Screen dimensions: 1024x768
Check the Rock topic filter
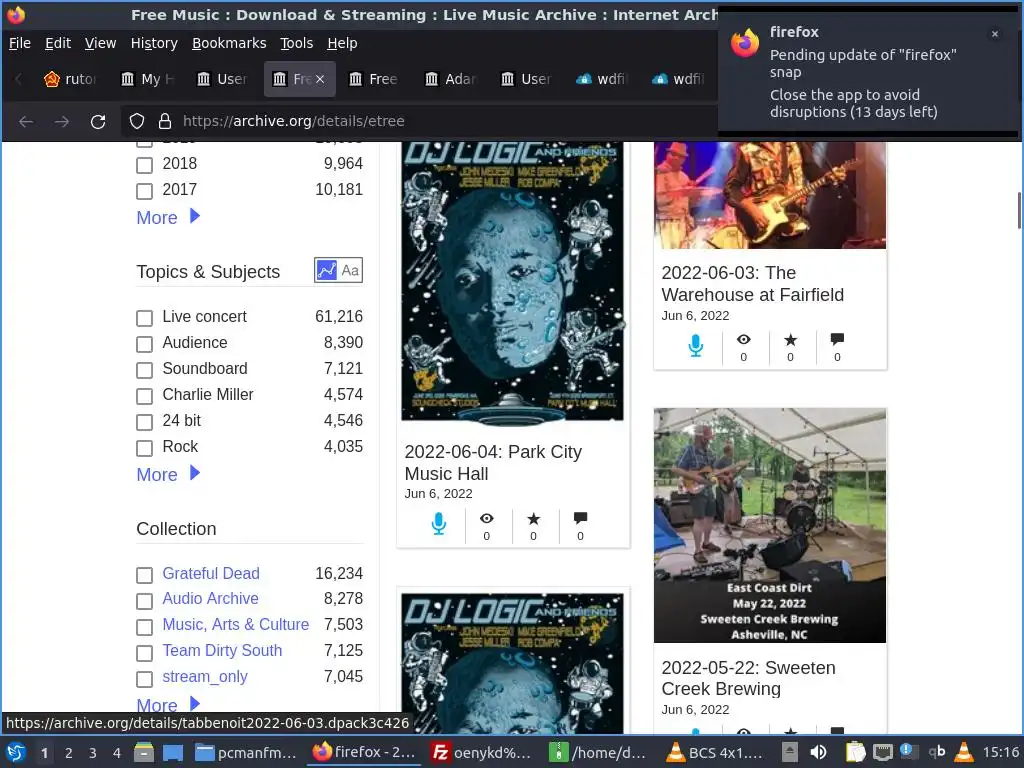(144, 448)
